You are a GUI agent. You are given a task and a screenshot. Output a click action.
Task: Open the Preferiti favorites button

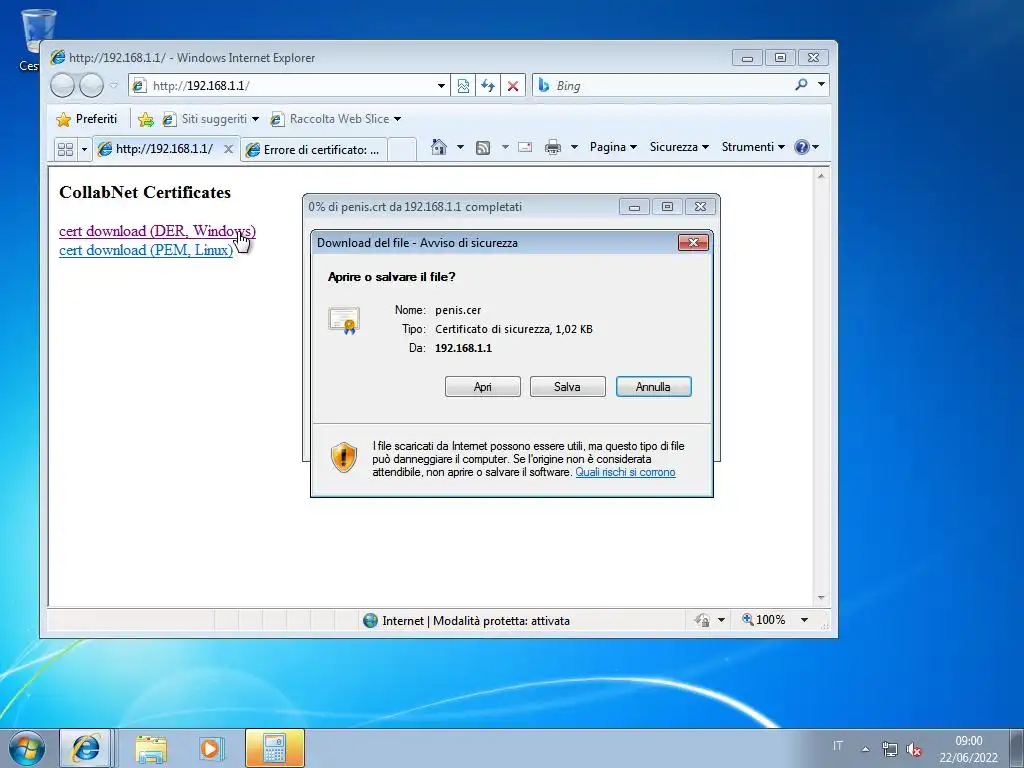[x=87, y=119]
